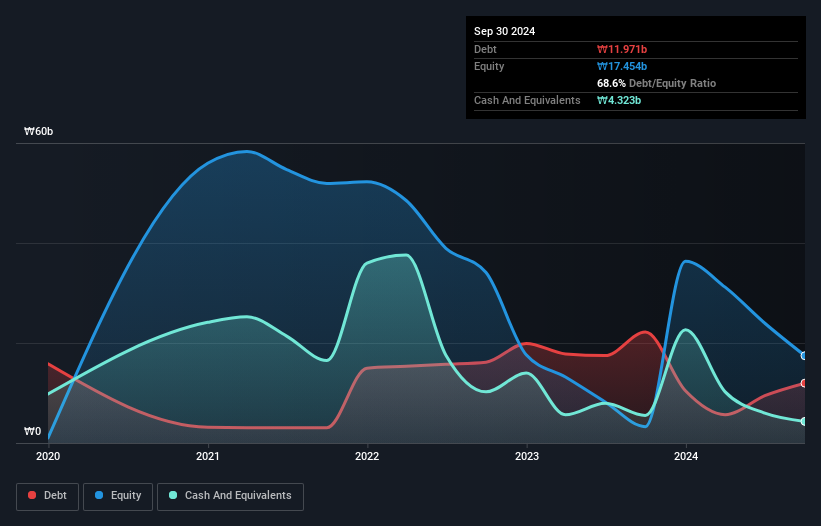Click the blue Equity legend dot
This screenshot has height=526, width=821.
[x=99, y=495]
